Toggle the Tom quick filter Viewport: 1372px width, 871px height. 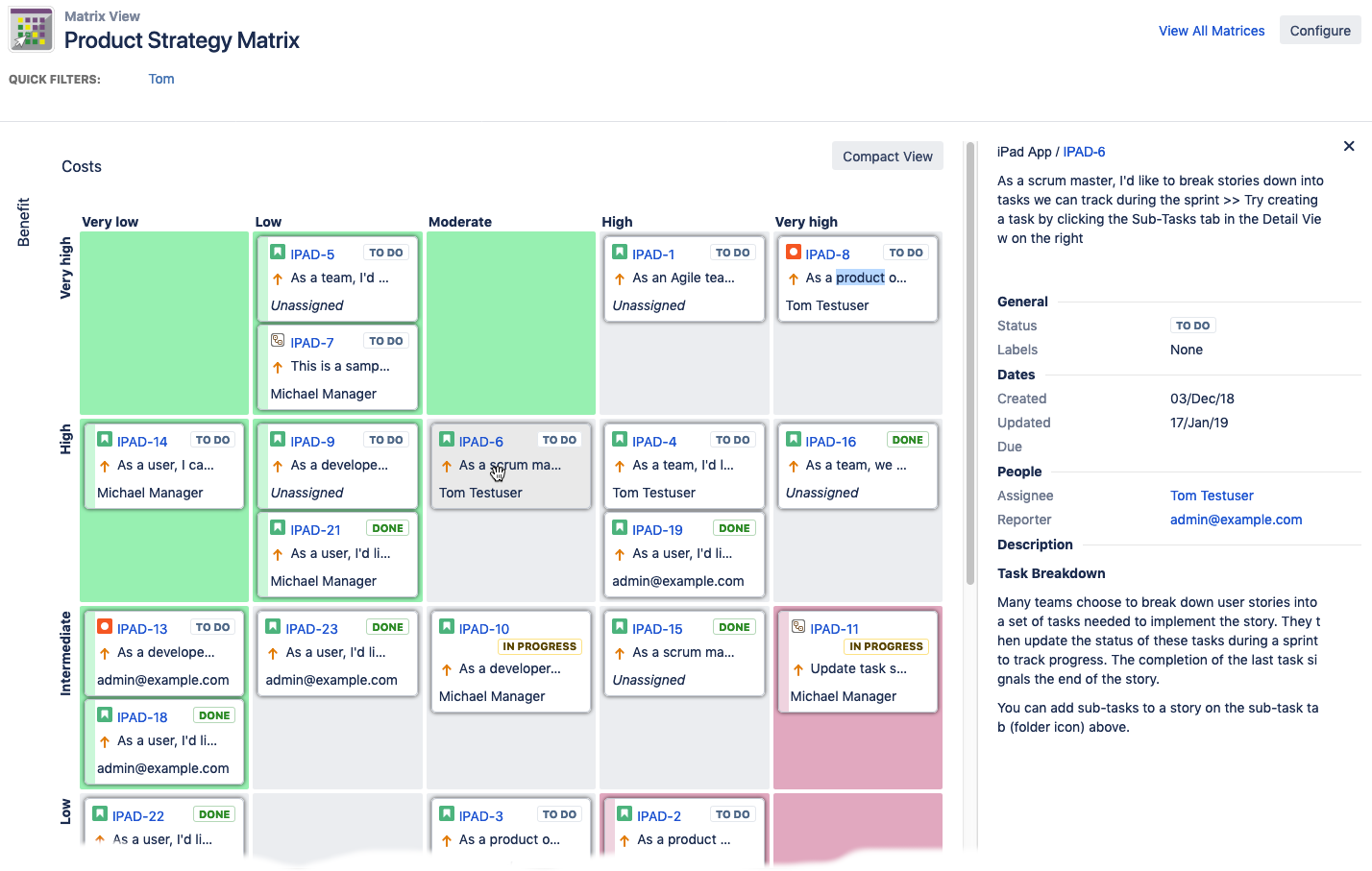coord(161,79)
